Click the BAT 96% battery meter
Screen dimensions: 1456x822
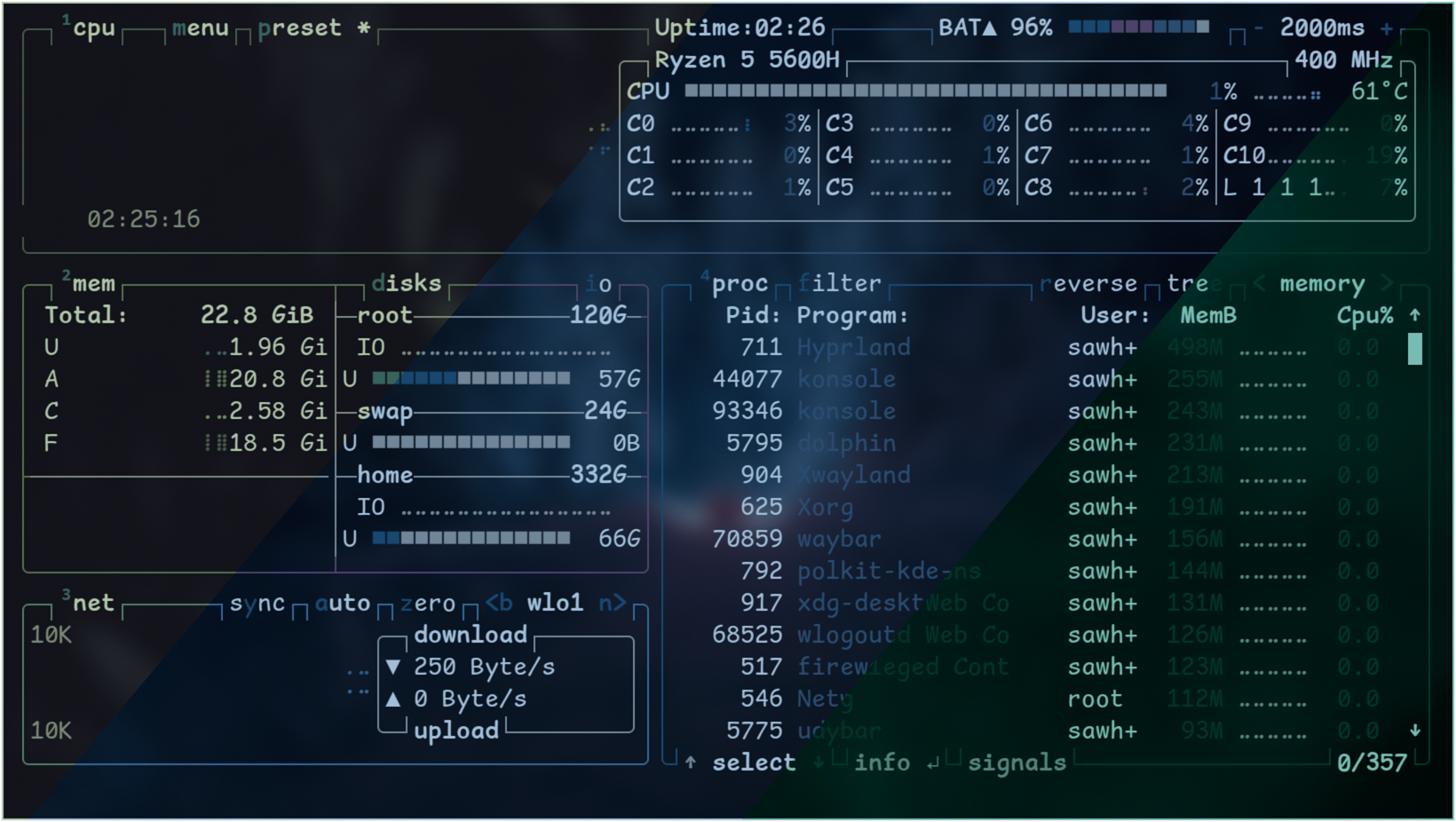click(x=1073, y=28)
